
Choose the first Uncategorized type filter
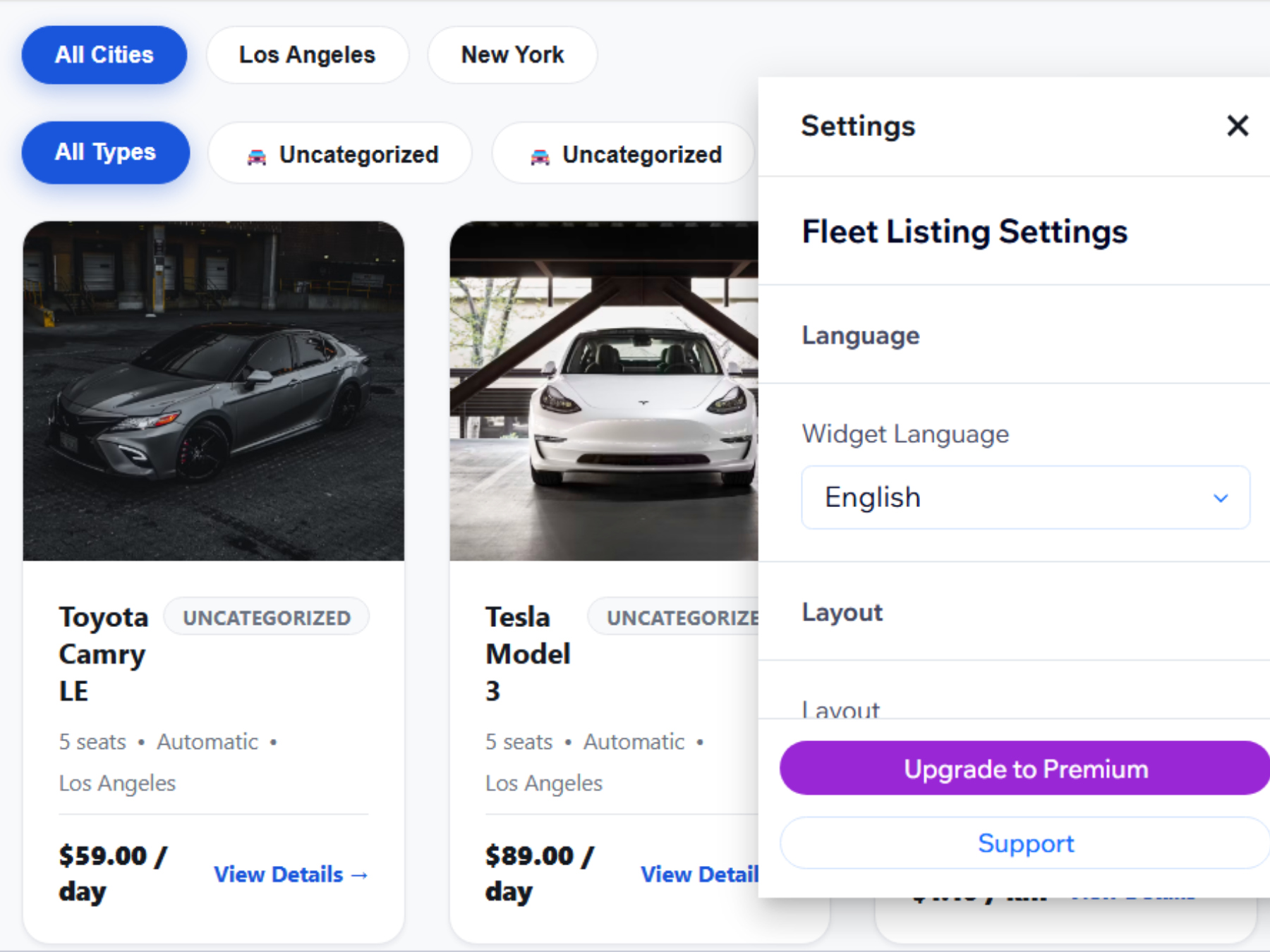(x=340, y=153)
